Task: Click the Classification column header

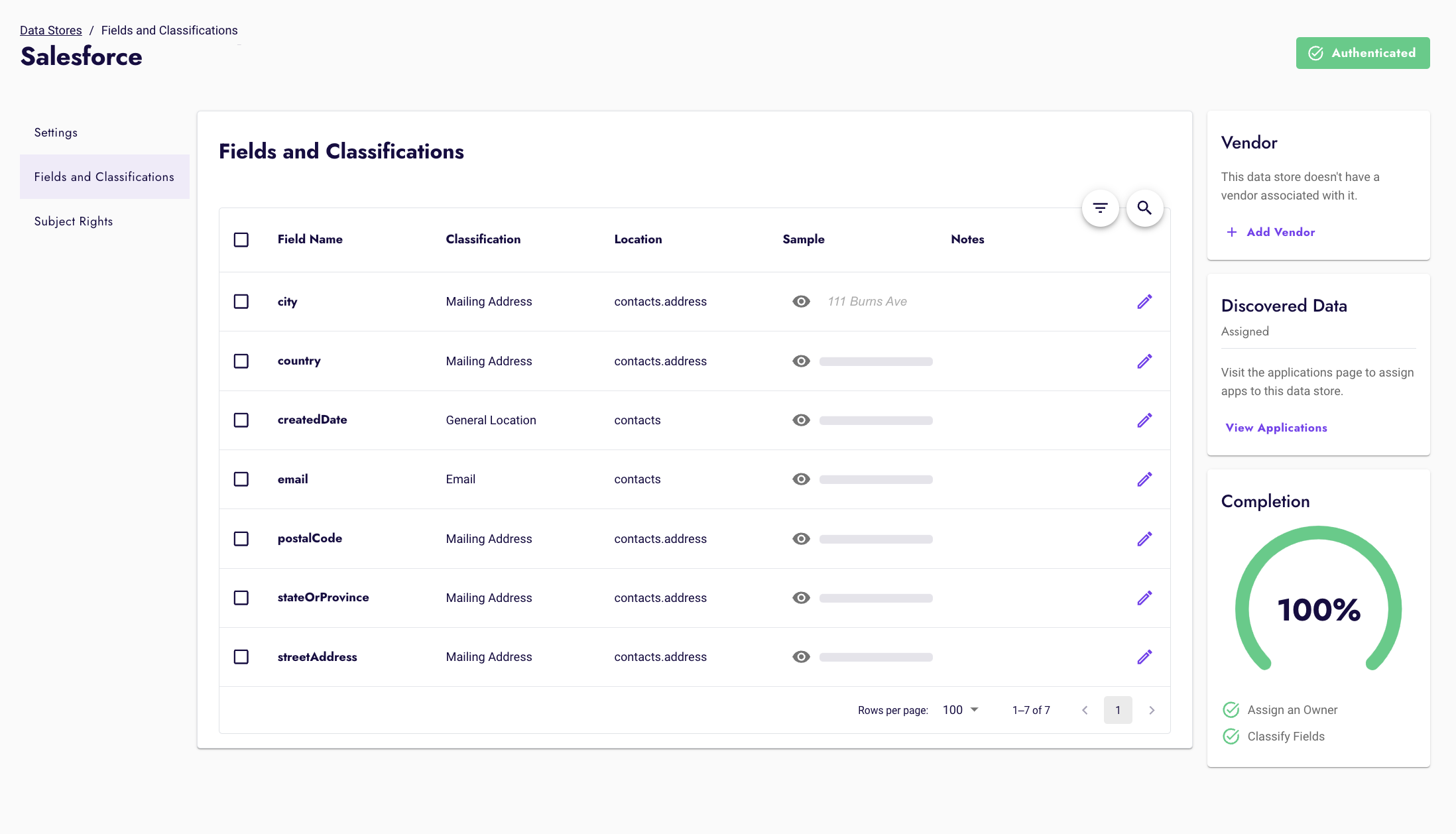Action: click(x=483, y=239)
